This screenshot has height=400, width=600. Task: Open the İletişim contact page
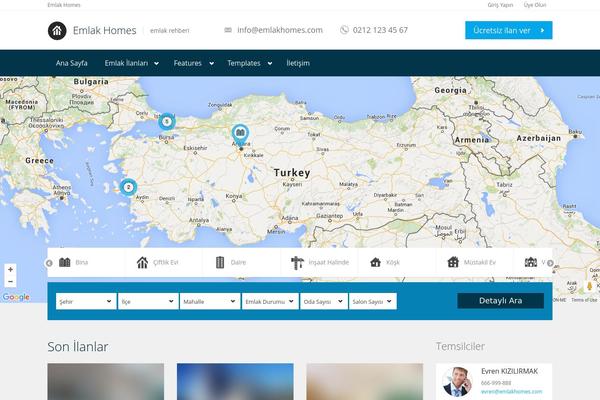click(x=298, y=63)
